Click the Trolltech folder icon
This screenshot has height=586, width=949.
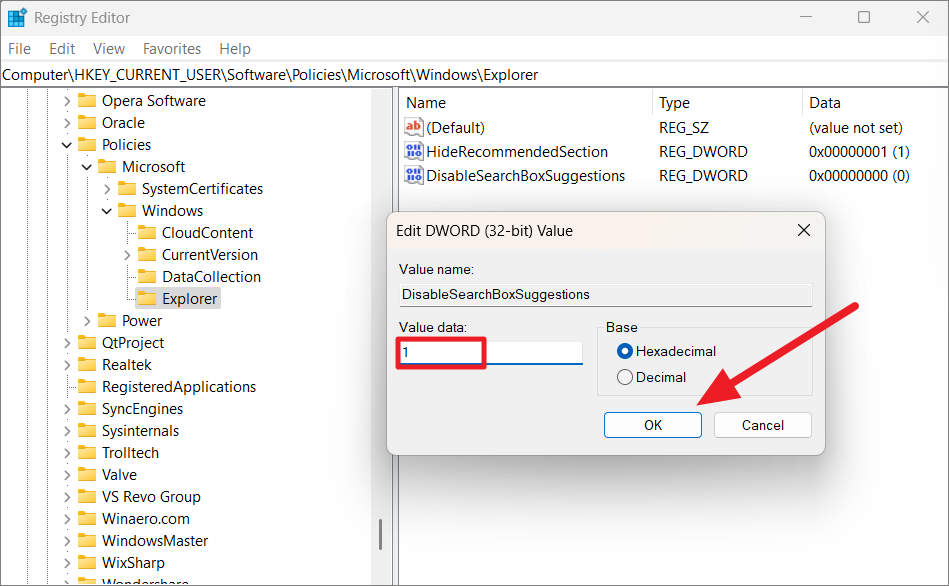[87, 452]
